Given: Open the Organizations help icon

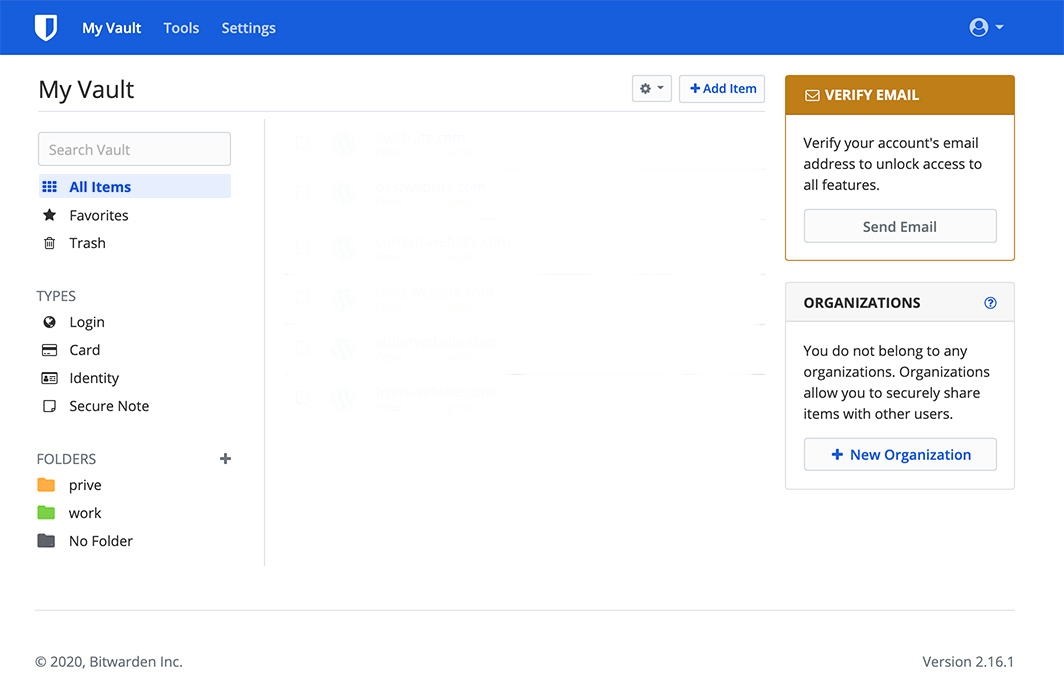Looking at the screenshot, I should 990,303.
